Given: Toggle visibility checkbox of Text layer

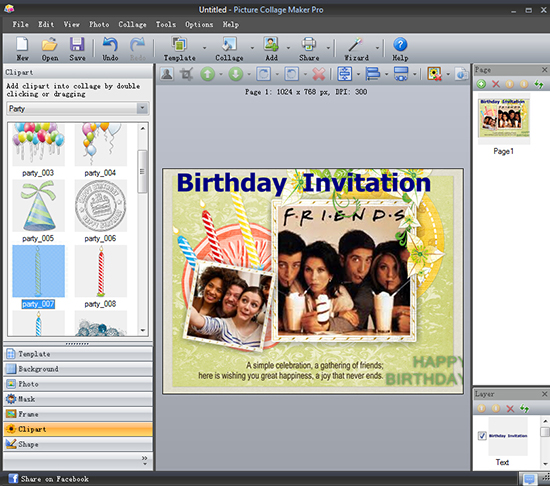Looking at the screenshot, I should coord(482,436).
